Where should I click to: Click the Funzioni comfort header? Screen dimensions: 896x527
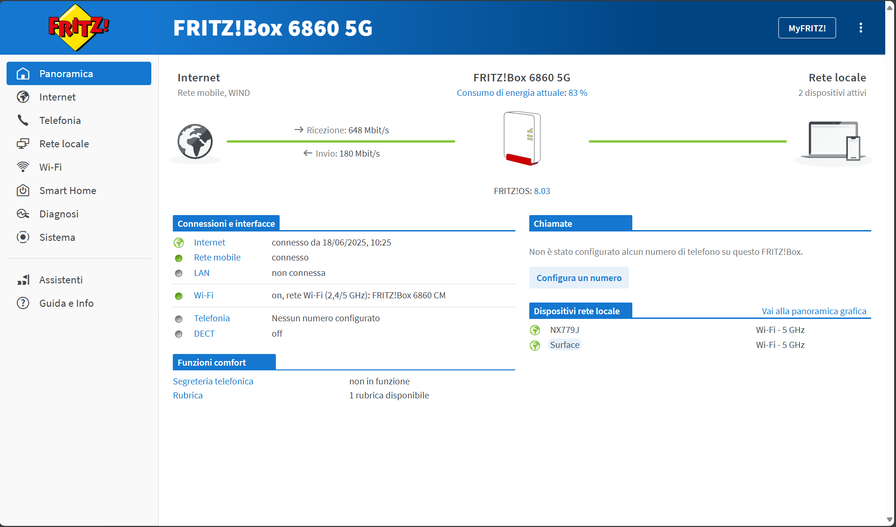[x=225, y=362]
